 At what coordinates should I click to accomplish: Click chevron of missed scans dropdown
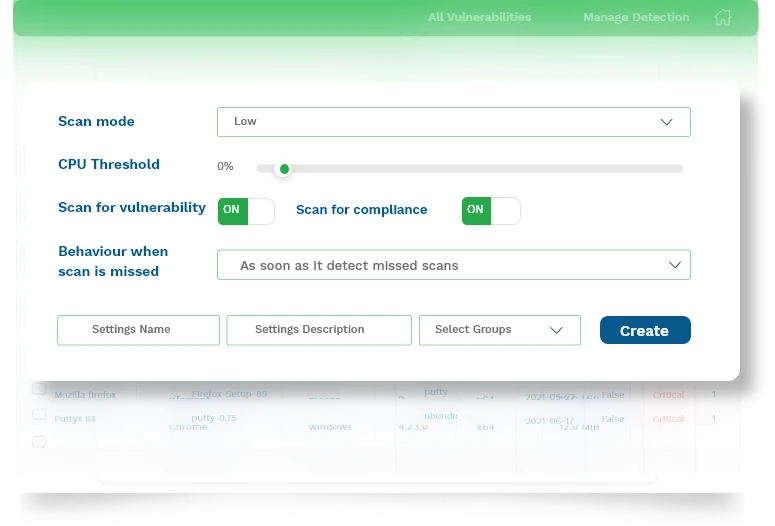coord(675,265)
